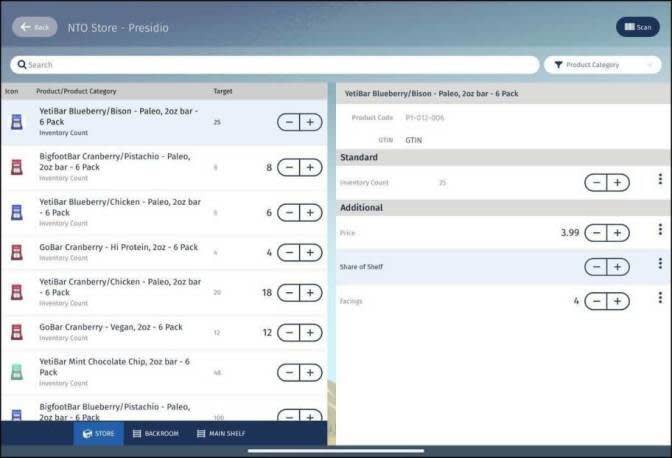Increase Inventory Count in detail panel

(618, 183)
